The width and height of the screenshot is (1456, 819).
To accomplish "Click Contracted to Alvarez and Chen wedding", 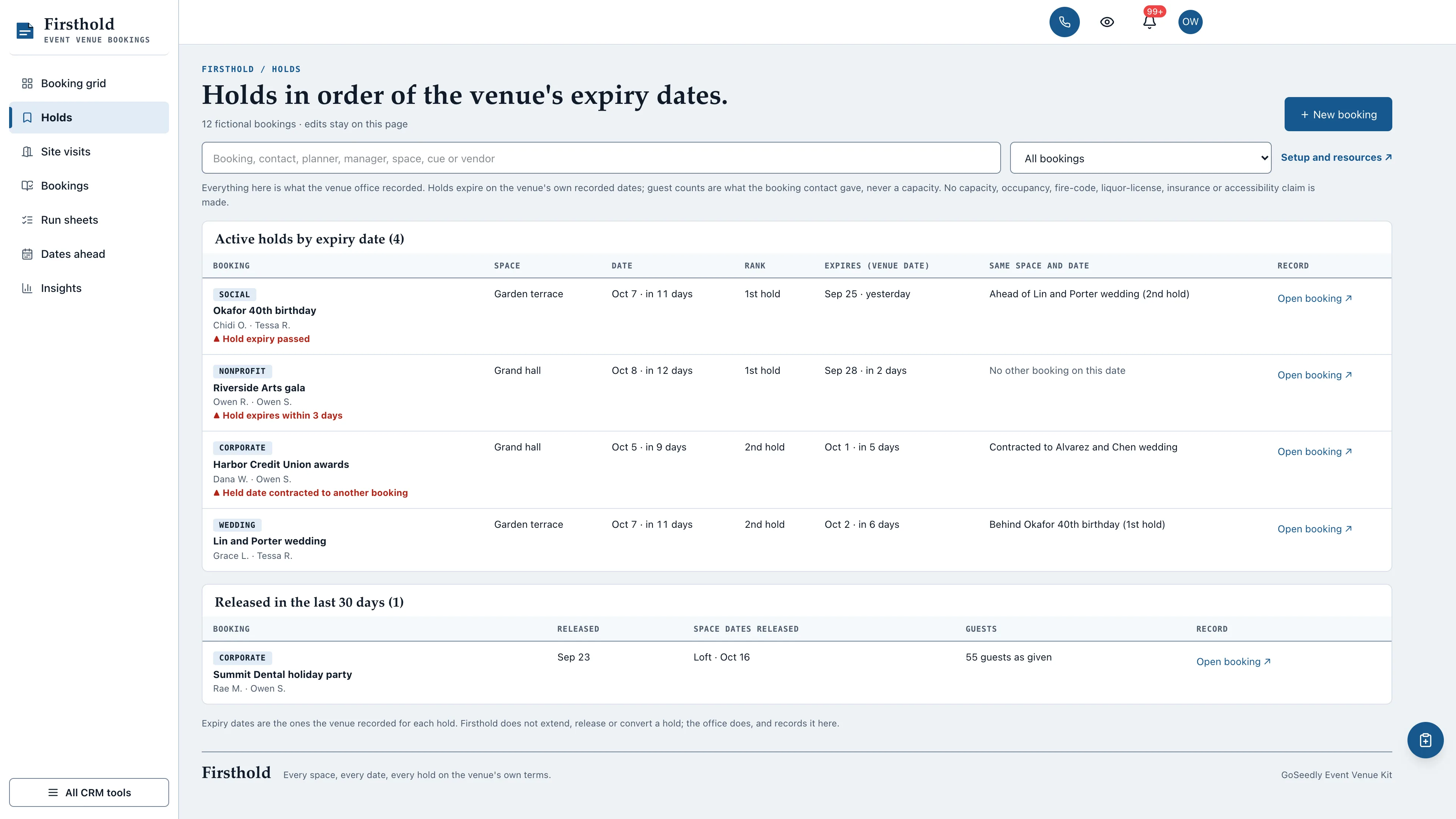I will pos(1083,447).
